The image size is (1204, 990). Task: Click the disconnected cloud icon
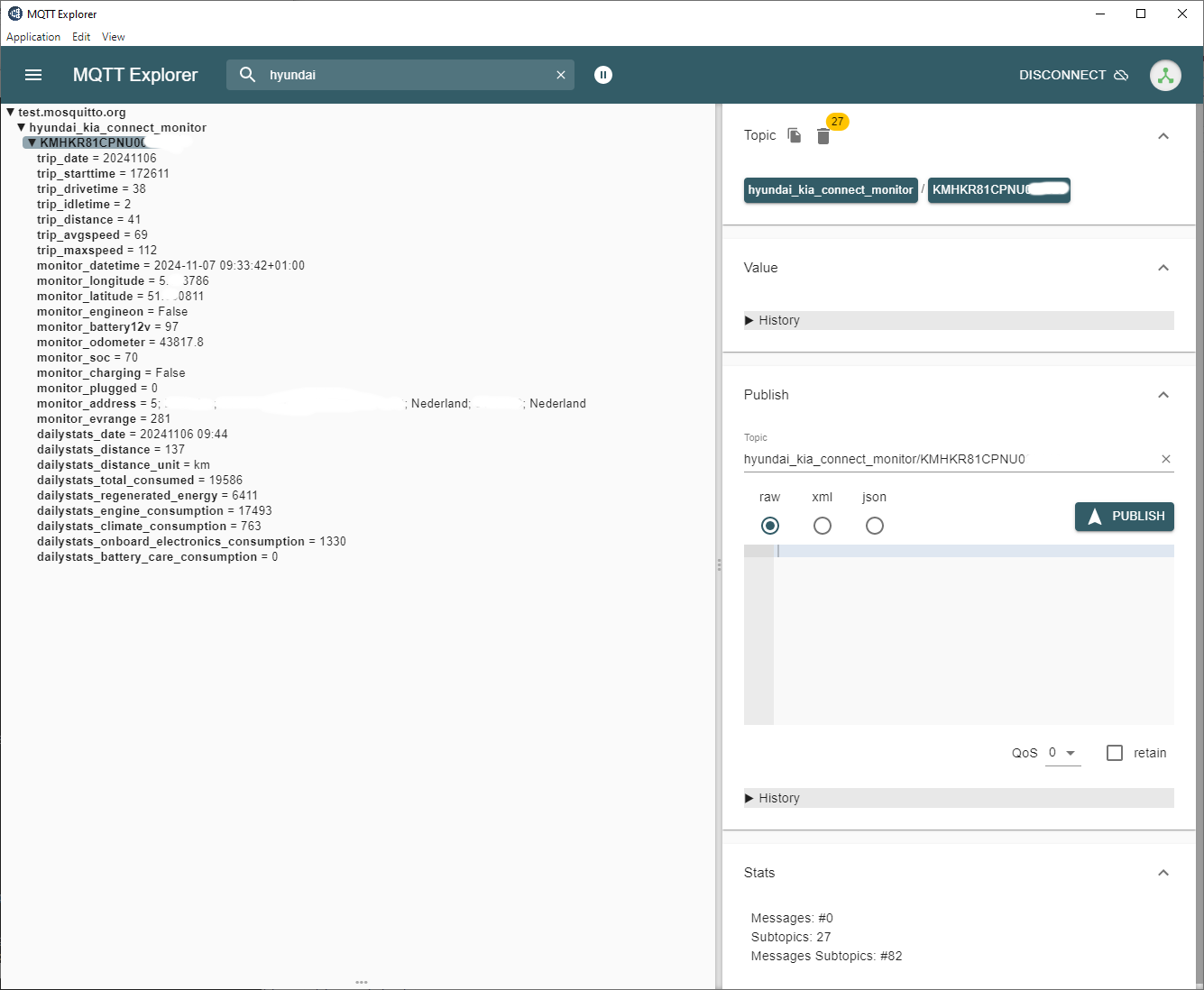point(1122,75)
